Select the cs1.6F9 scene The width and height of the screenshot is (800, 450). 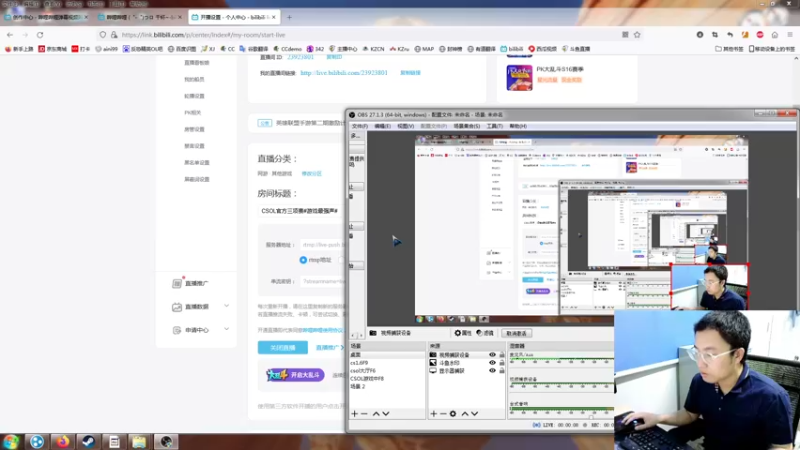[x=387, y=363]
